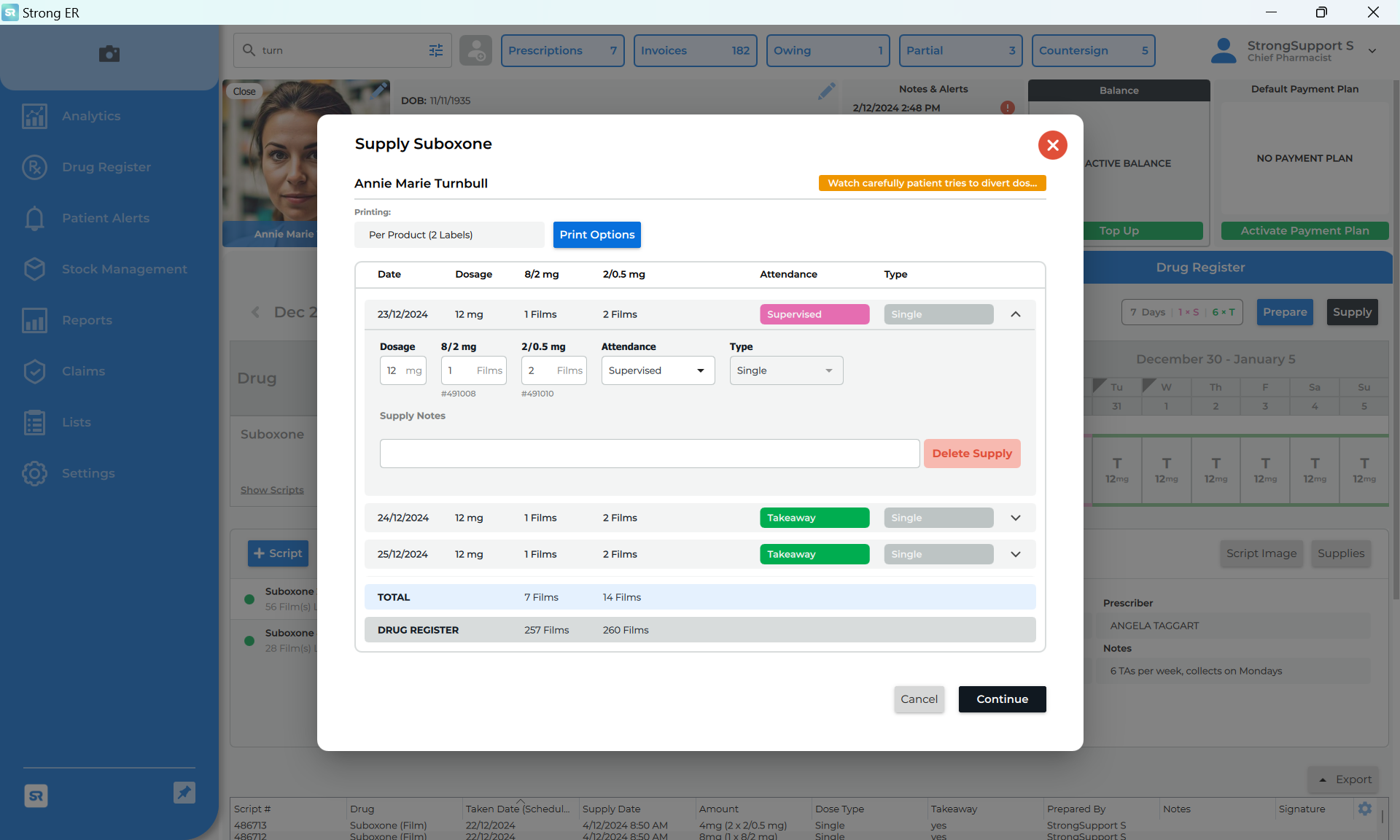Screen dimensions: 1400x840
Task: Click the add patient icon button
Action: (476, 50)
